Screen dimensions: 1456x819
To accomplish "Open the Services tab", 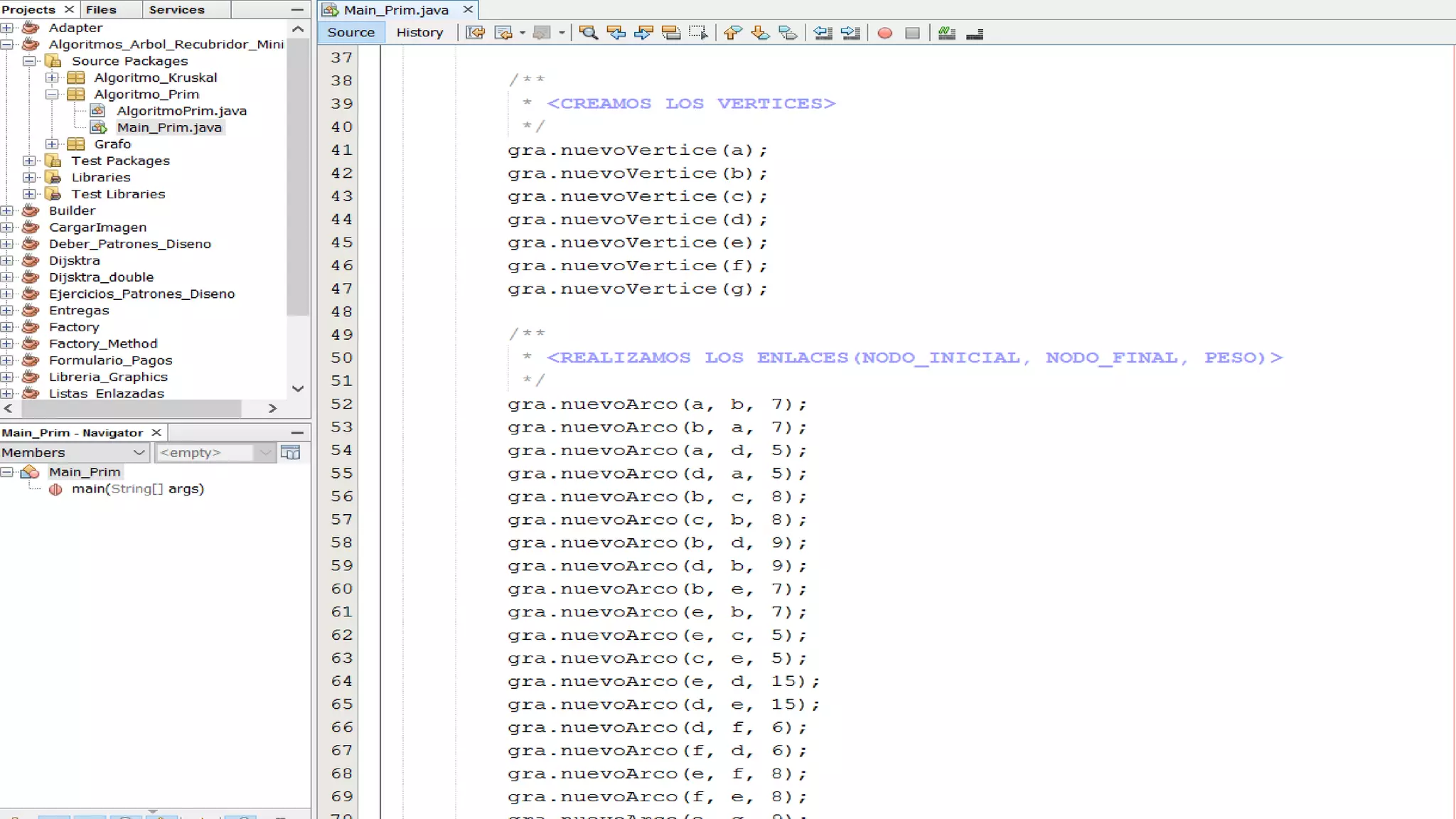I will click(x=176, y=9).
